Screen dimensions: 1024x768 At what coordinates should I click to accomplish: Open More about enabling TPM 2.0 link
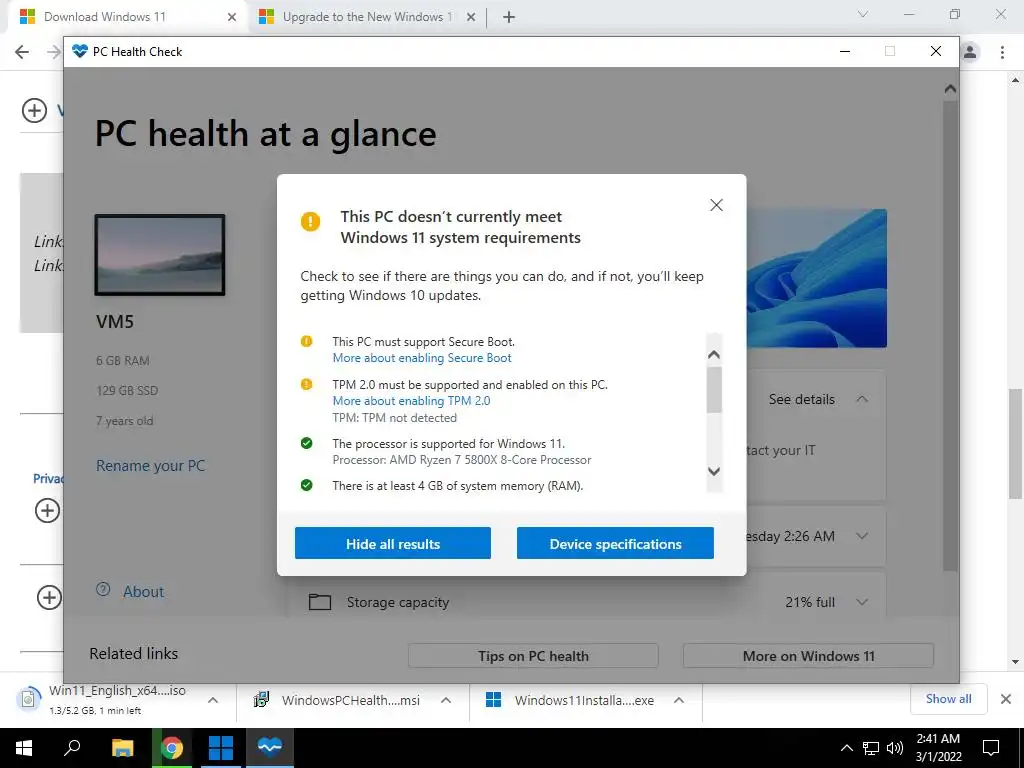pyautogui.click(x=411, y=401)
